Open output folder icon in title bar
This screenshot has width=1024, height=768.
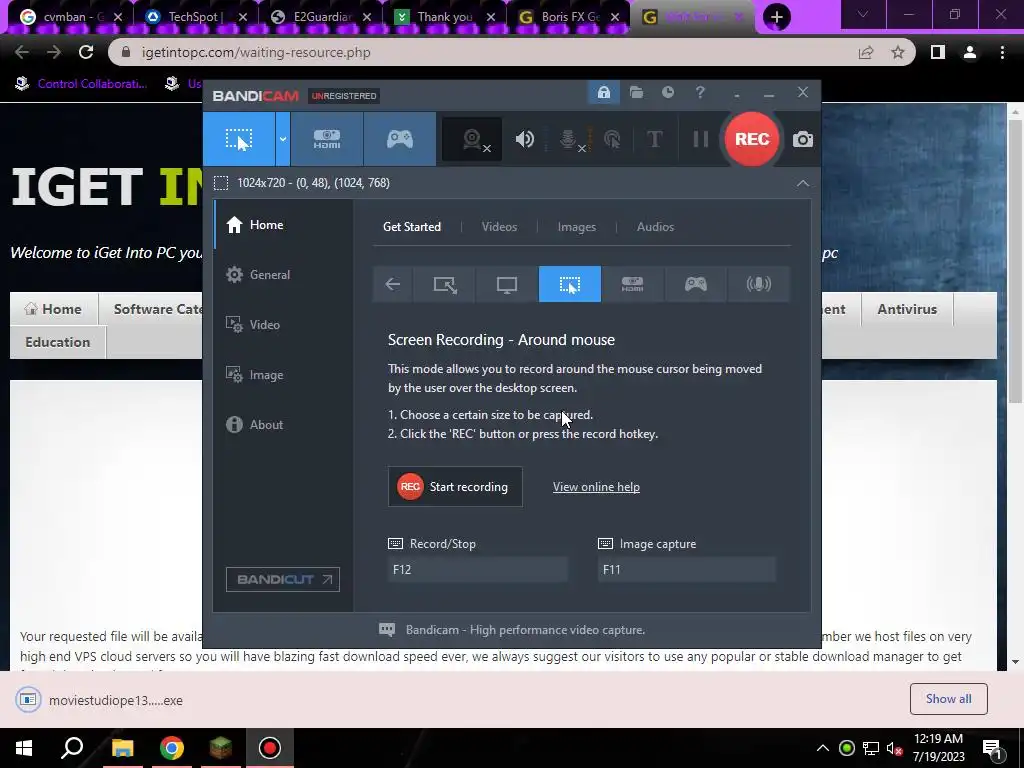pyautogui.click(x=636, y=93)
